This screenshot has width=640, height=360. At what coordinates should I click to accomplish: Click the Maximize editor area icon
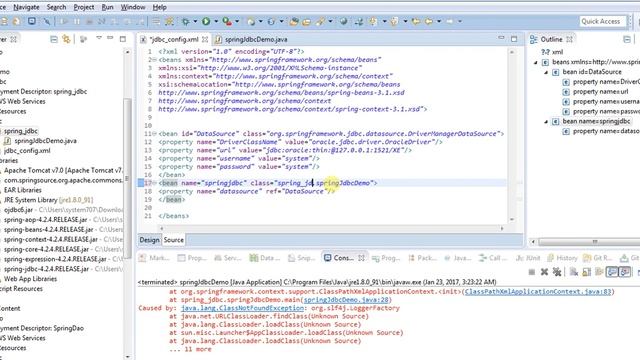[x=514, y=39]
